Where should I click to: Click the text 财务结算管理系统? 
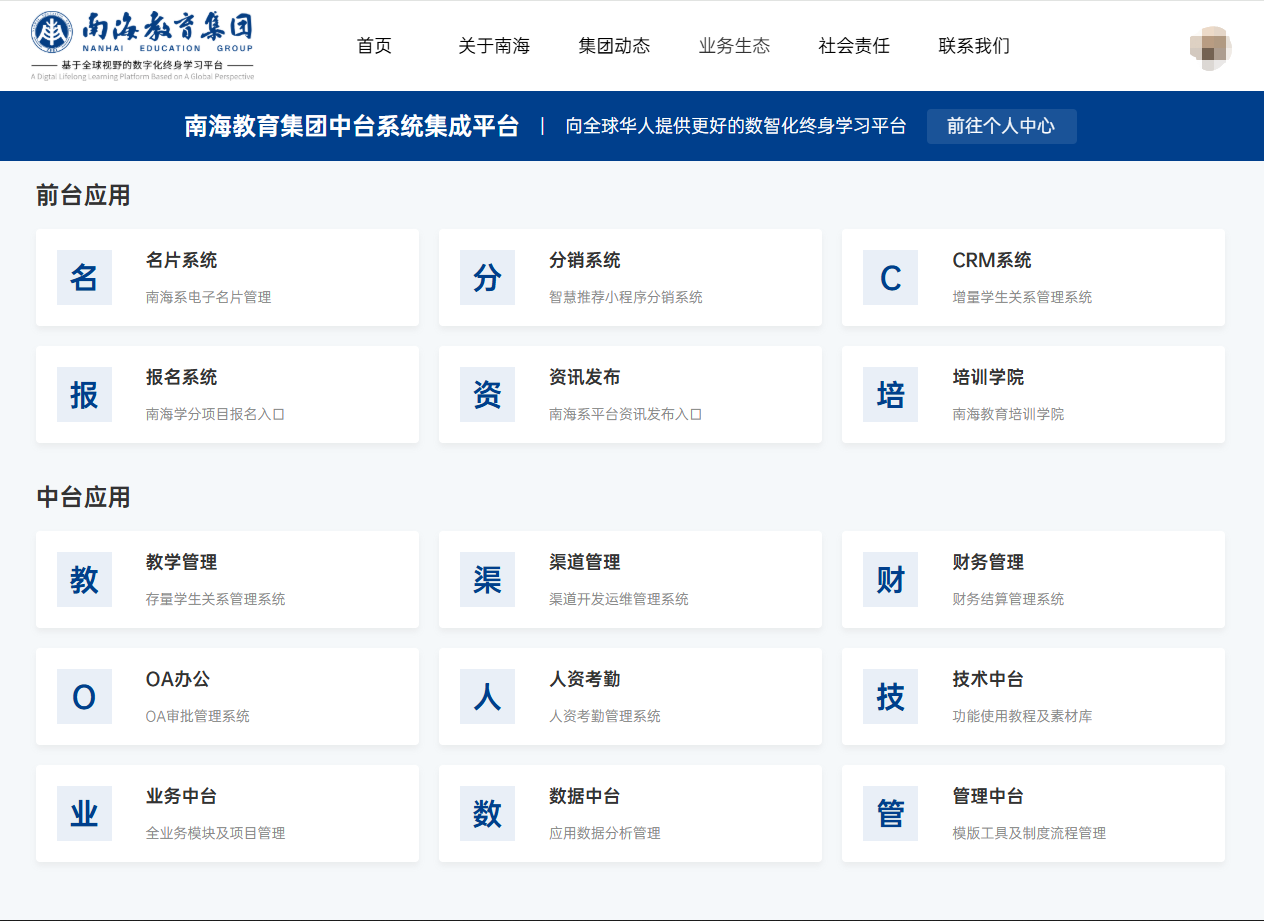[x=1008, y=599]
